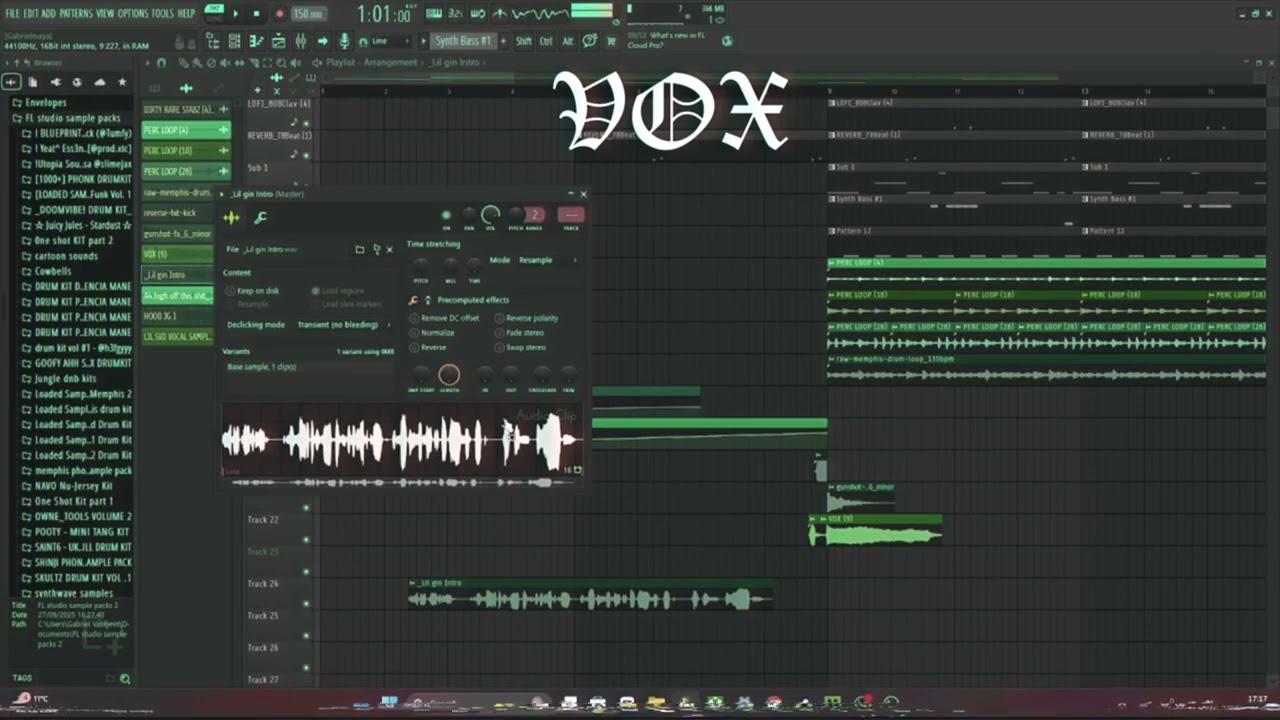
Task: Enable Fade stereo
Action: pos(519,333)
